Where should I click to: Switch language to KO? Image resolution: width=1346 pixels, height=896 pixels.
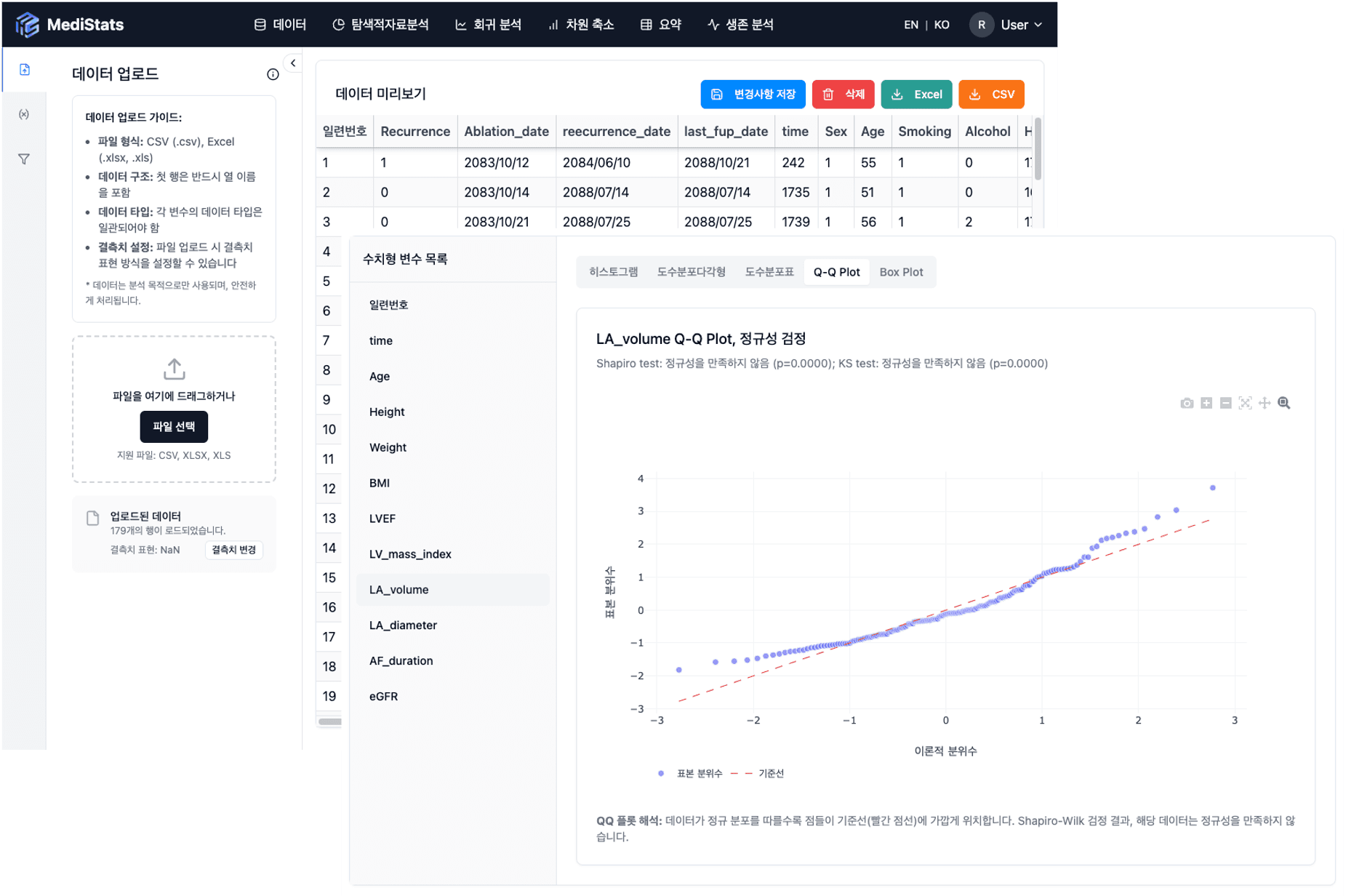point(942,25)
